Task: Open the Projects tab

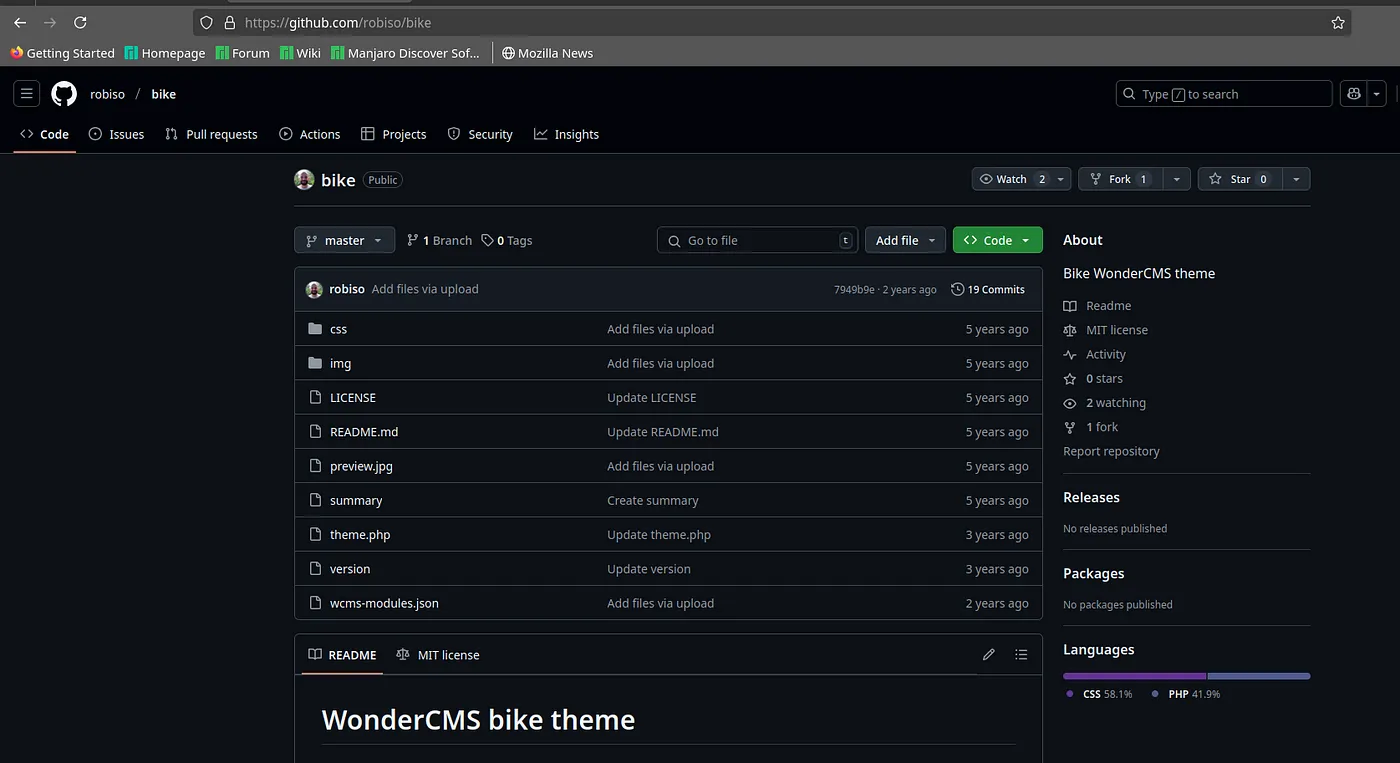Action: [394, 134]
